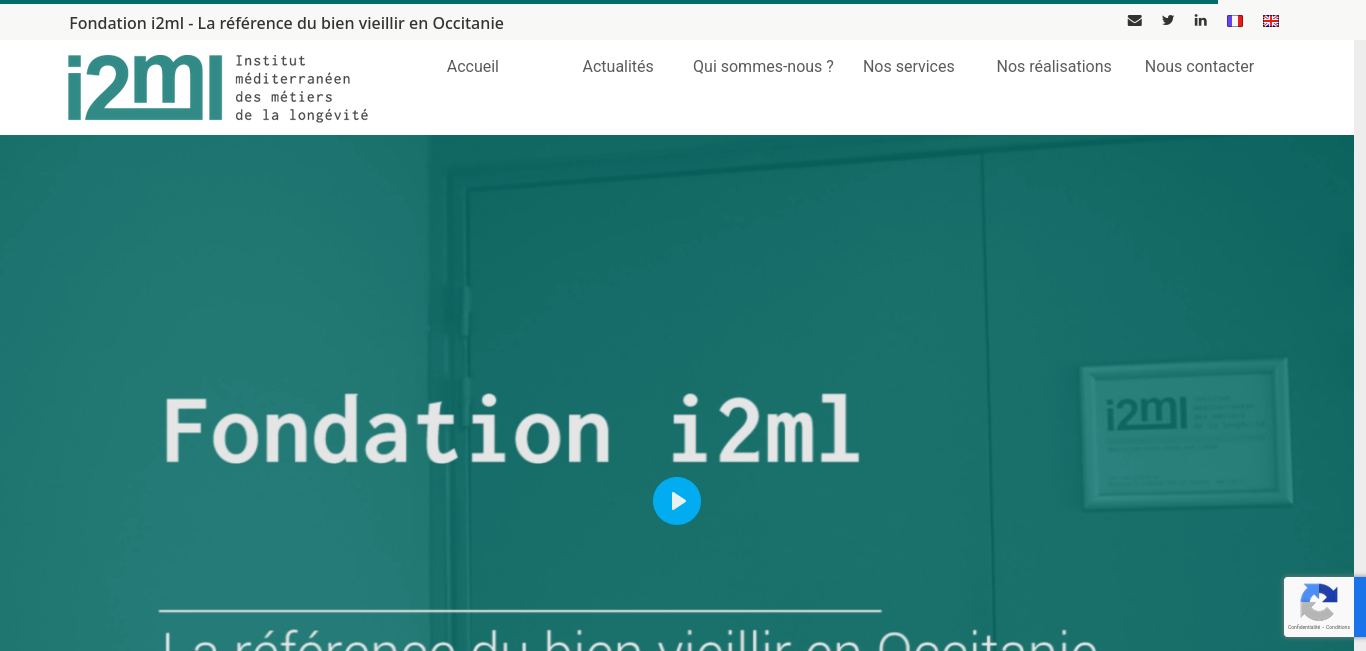This screenshot has height=651, width=1366.
Task: Switch site language to English flag
Action: click(x=1271, y=21)
